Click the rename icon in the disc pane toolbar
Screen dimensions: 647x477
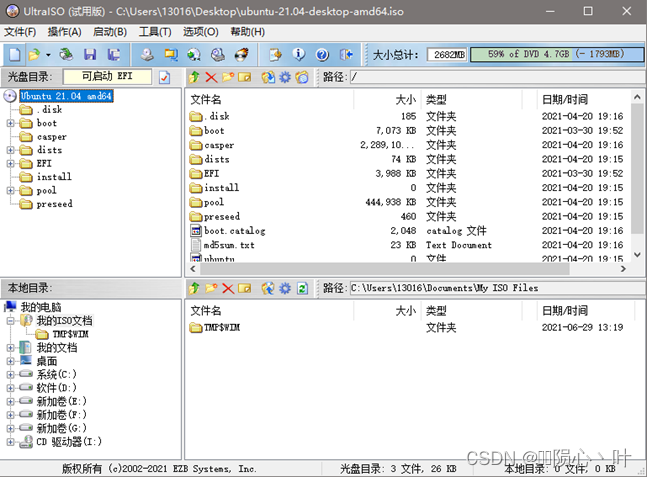click(x=244, y=77)
